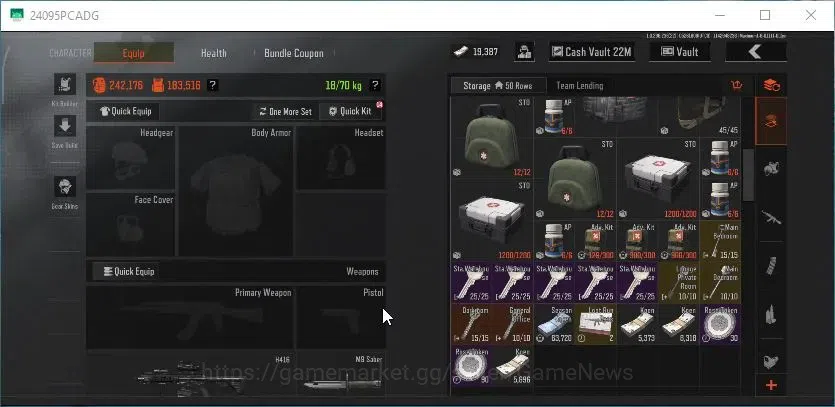Click the storage list vertical scrollbar

point(748,175)
